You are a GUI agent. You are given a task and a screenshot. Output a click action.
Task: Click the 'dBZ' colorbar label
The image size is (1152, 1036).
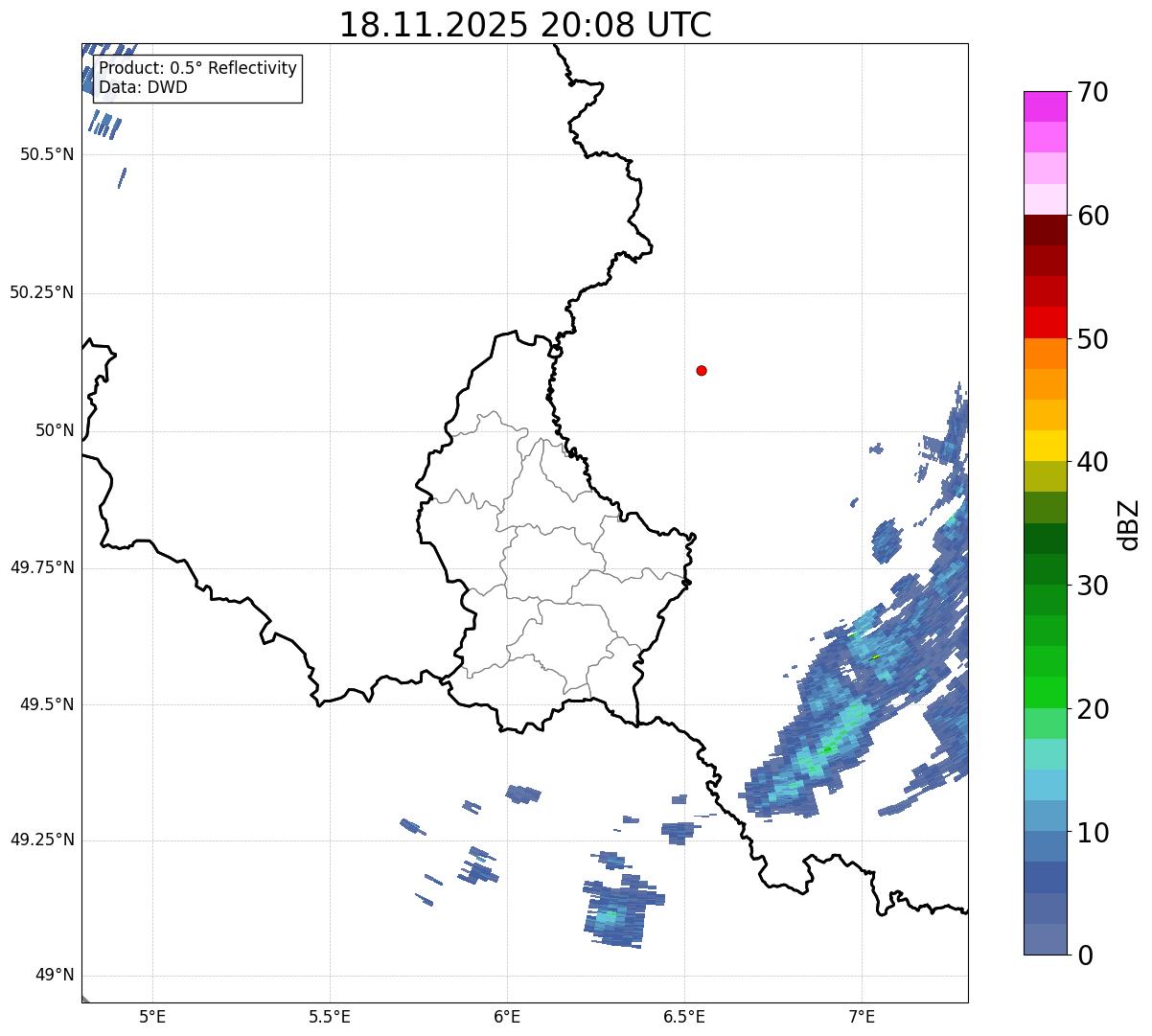pos(1129,523)
